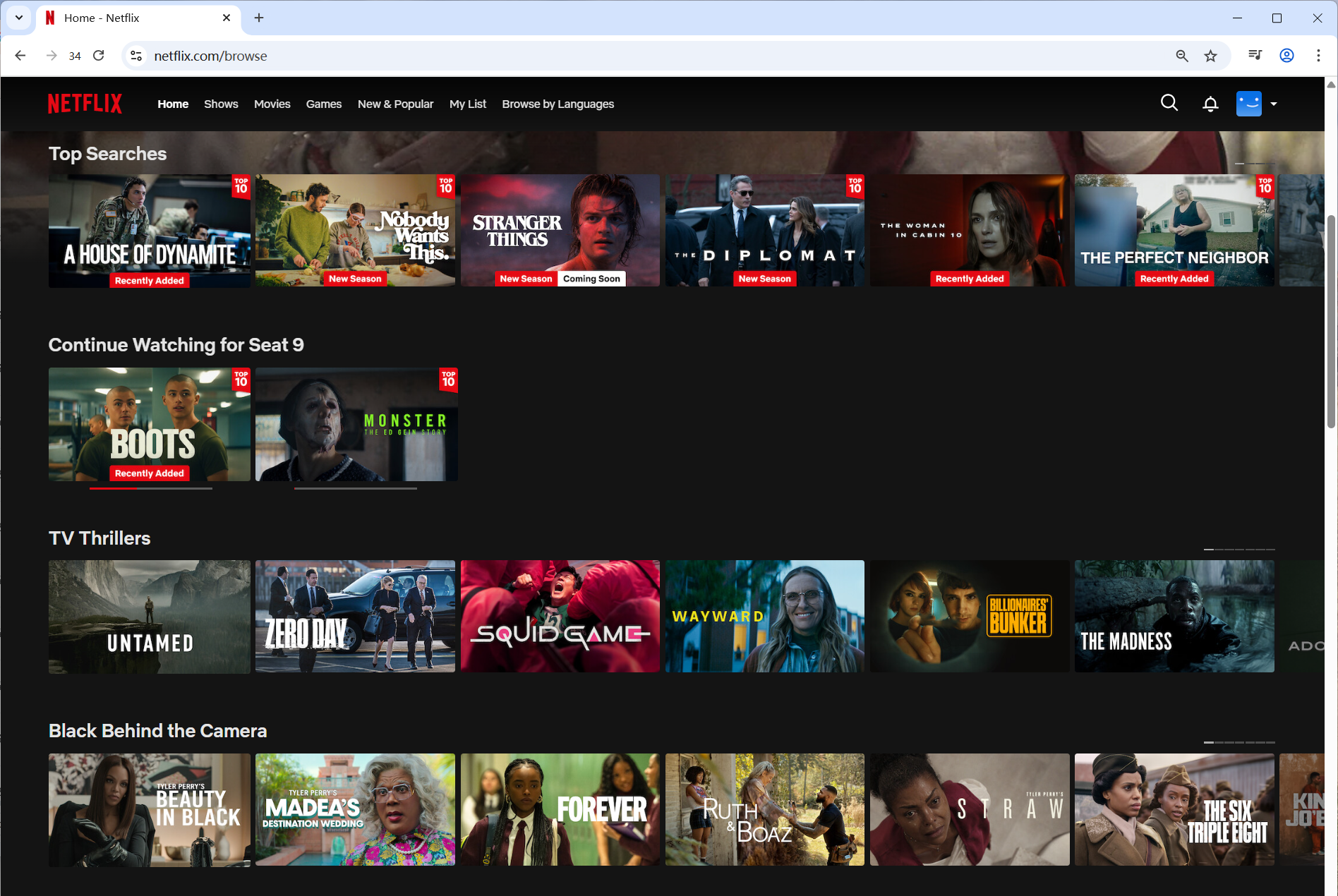
Task: Open search on Netflix
Action: click(1169, 103)
